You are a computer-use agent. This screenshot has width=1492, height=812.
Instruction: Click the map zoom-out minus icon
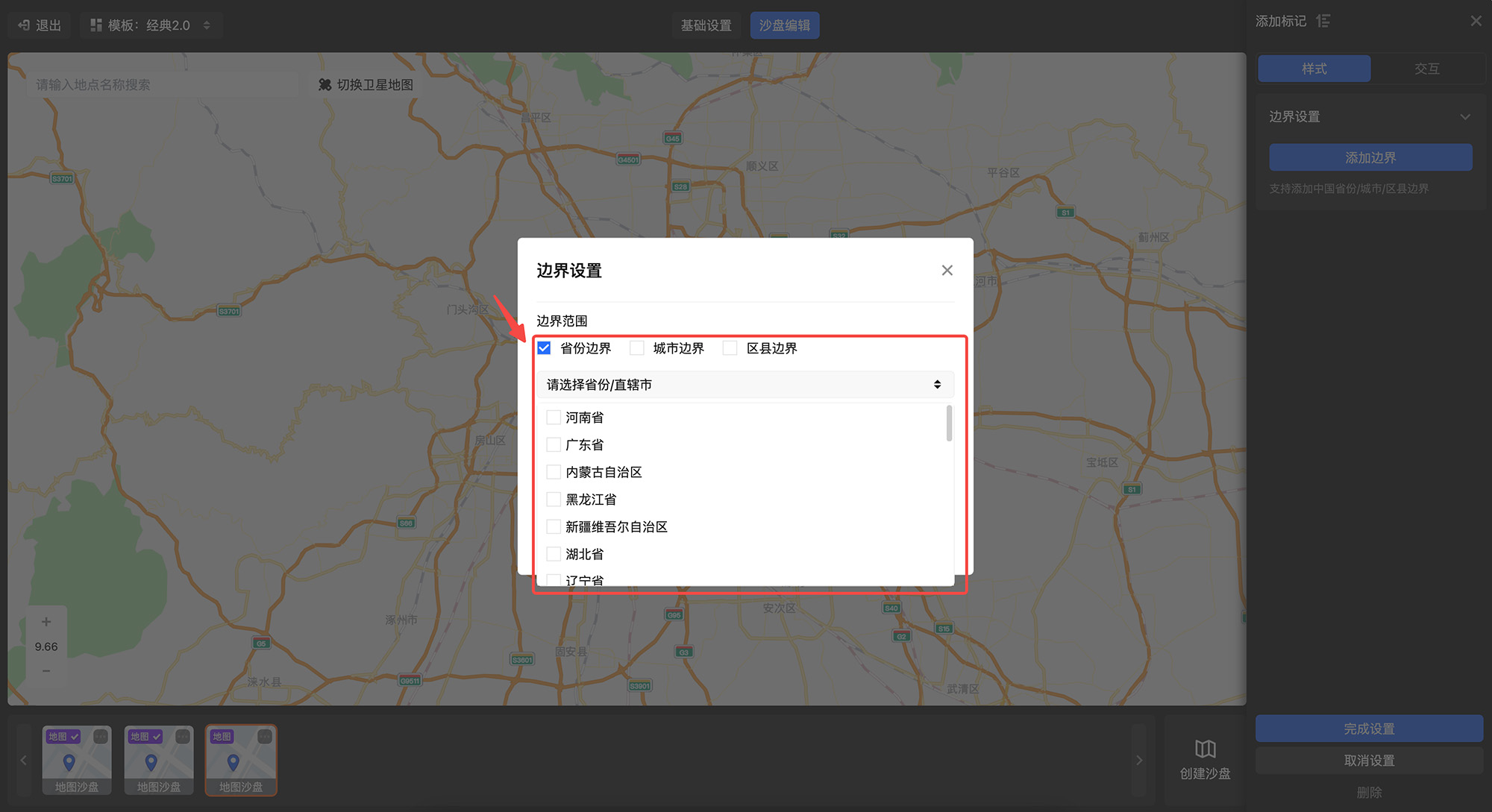coord(46,671)
